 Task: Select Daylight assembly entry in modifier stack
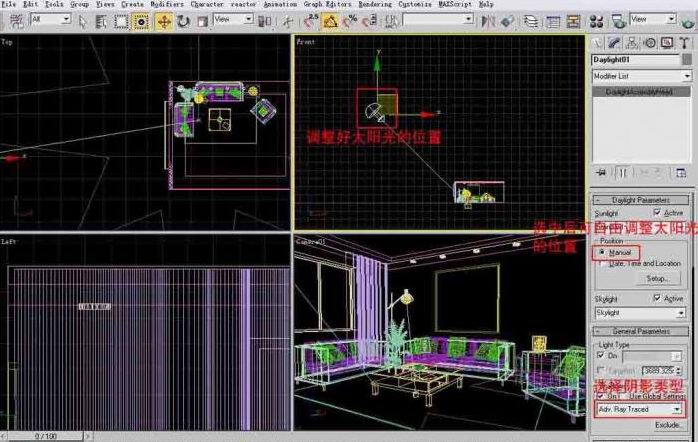coord(641,92)
